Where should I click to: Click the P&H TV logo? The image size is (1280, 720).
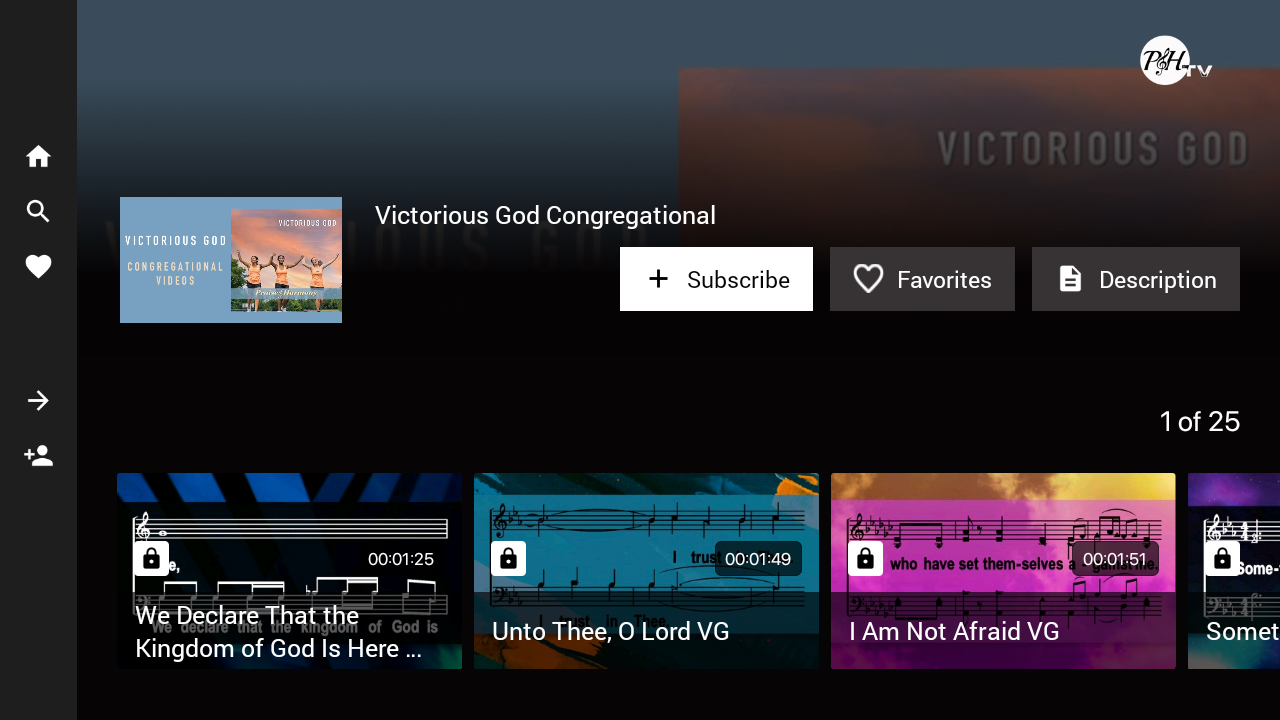click(x=1176, y=61)
